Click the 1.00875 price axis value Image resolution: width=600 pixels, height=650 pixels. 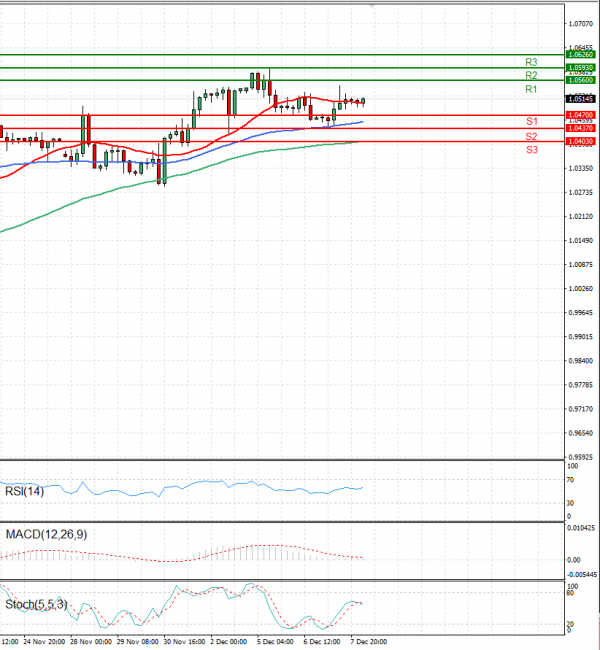(581, 264)
